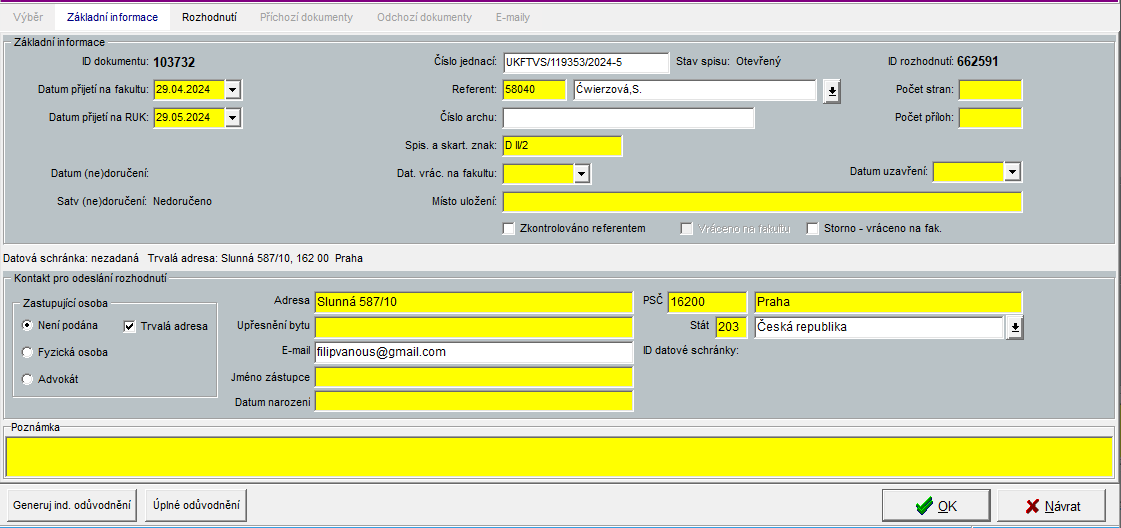Choose the Advokát radio option
This screenshot has height=528, width=1121.
pos(28,379)
